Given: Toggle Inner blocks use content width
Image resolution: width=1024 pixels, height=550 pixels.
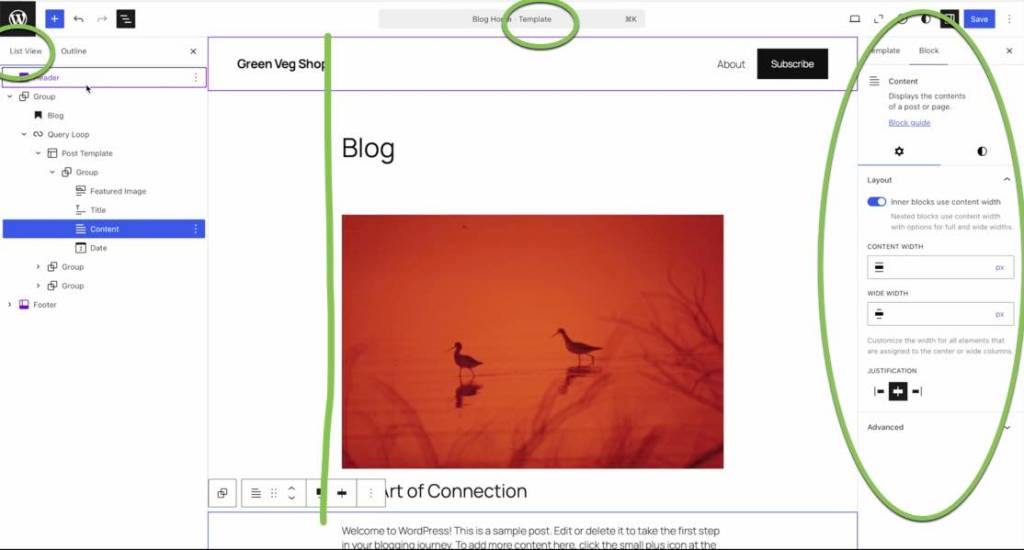Looking at the screenshot, I should click(x=877, y=202).
